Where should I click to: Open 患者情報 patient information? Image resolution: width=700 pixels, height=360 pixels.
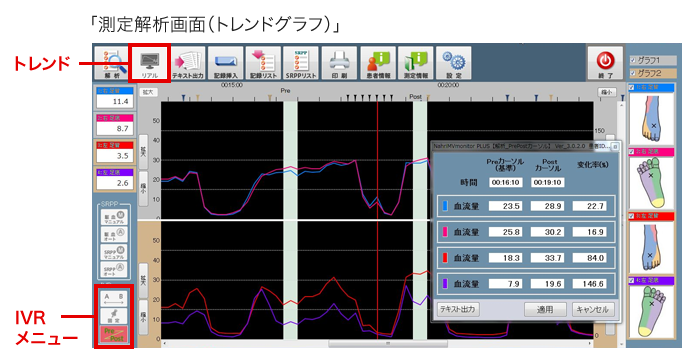(378, 63)
